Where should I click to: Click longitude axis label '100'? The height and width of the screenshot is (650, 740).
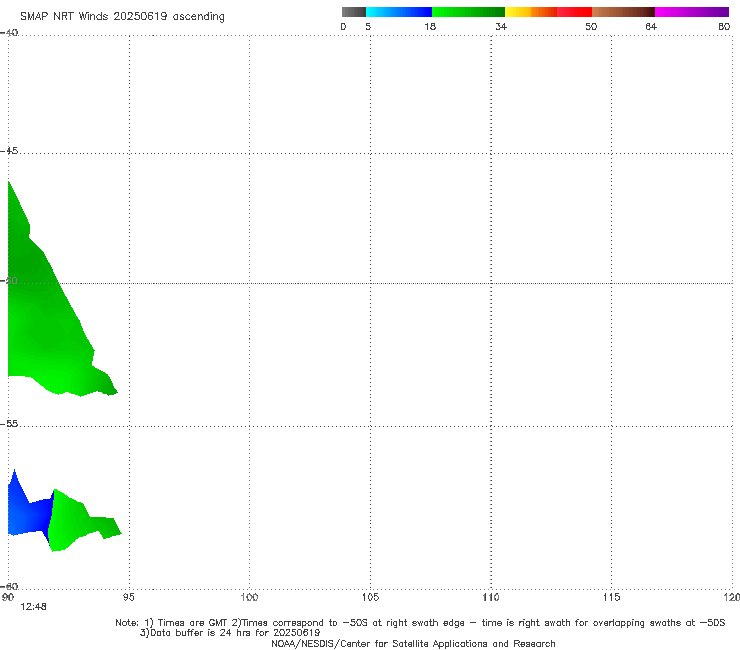(249, 597)
